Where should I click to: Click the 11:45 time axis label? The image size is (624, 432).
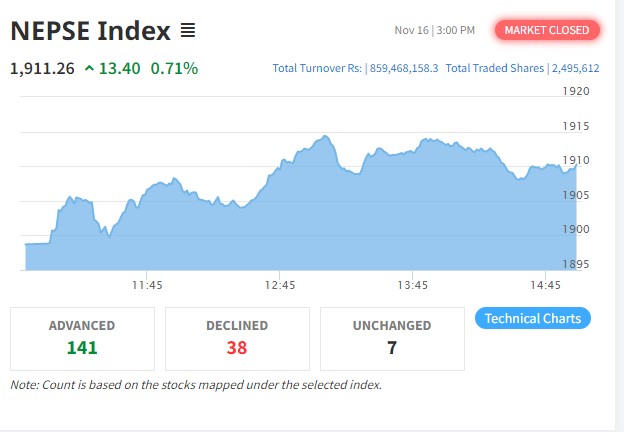pos(147,285)
